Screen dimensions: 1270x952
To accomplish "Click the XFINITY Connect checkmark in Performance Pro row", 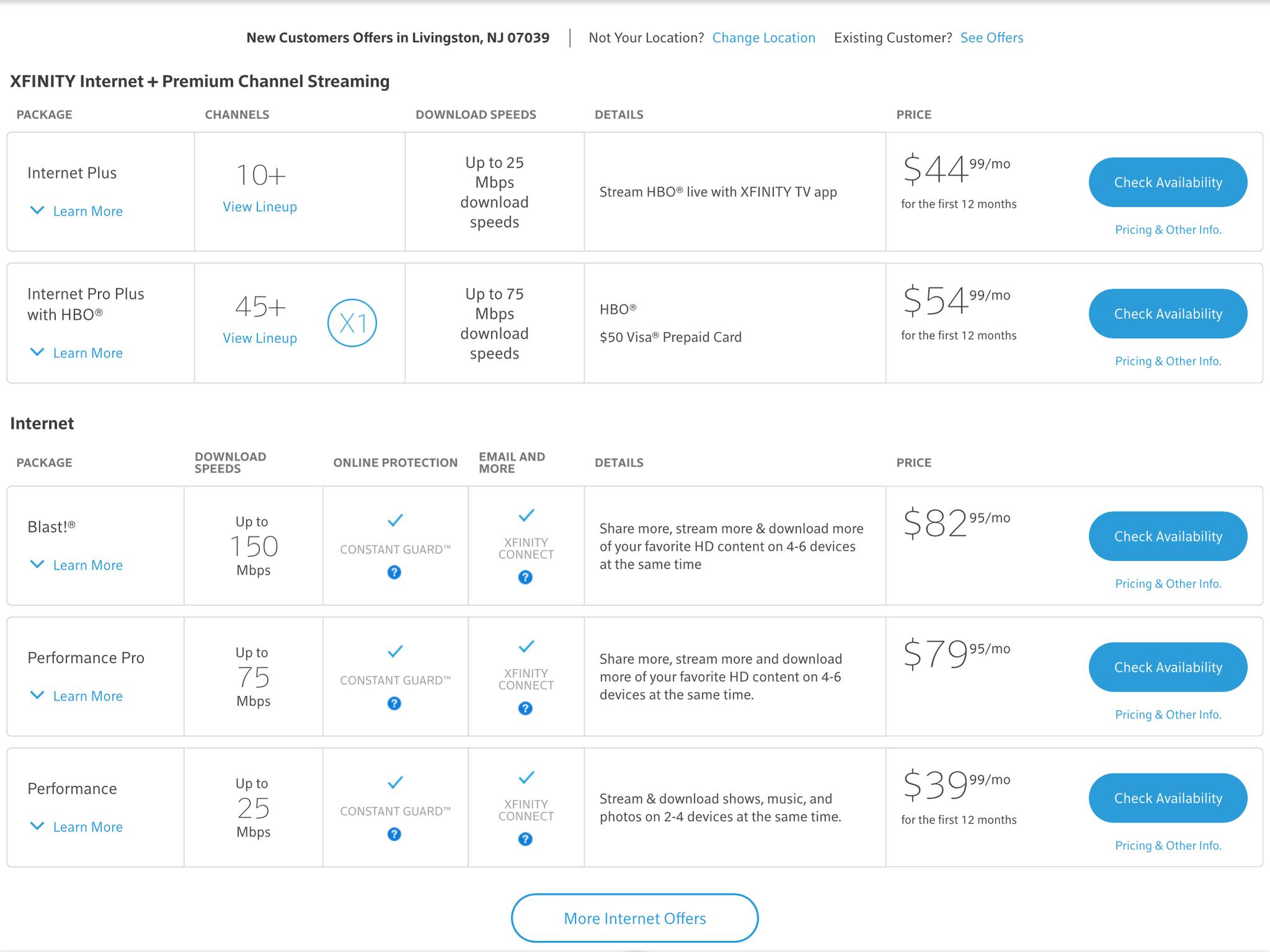I will pyautogui.click(x=526, y=646).
